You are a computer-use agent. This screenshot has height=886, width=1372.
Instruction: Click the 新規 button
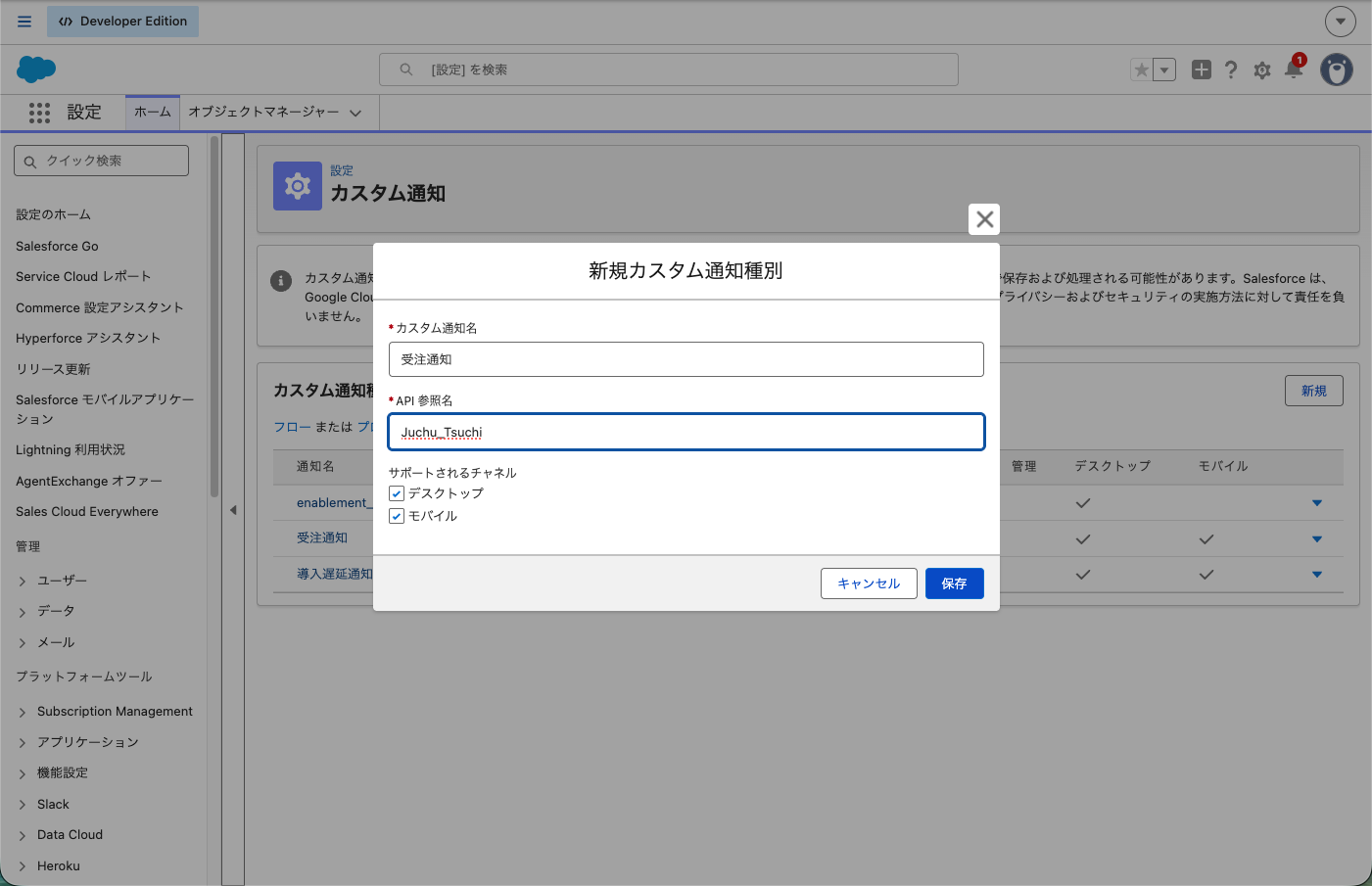pyautogui.click(x=1314, y=391)
